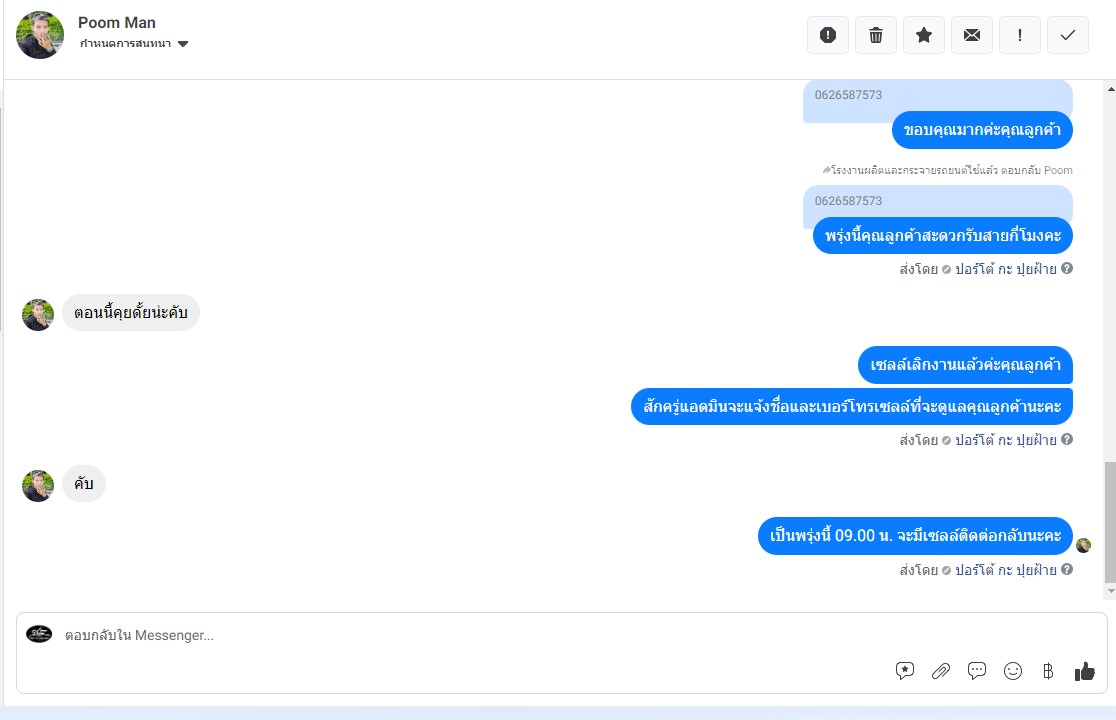Mark the conversation unread with the envelope icon
Screen dimensions: 1116x720
pos(972,35)
